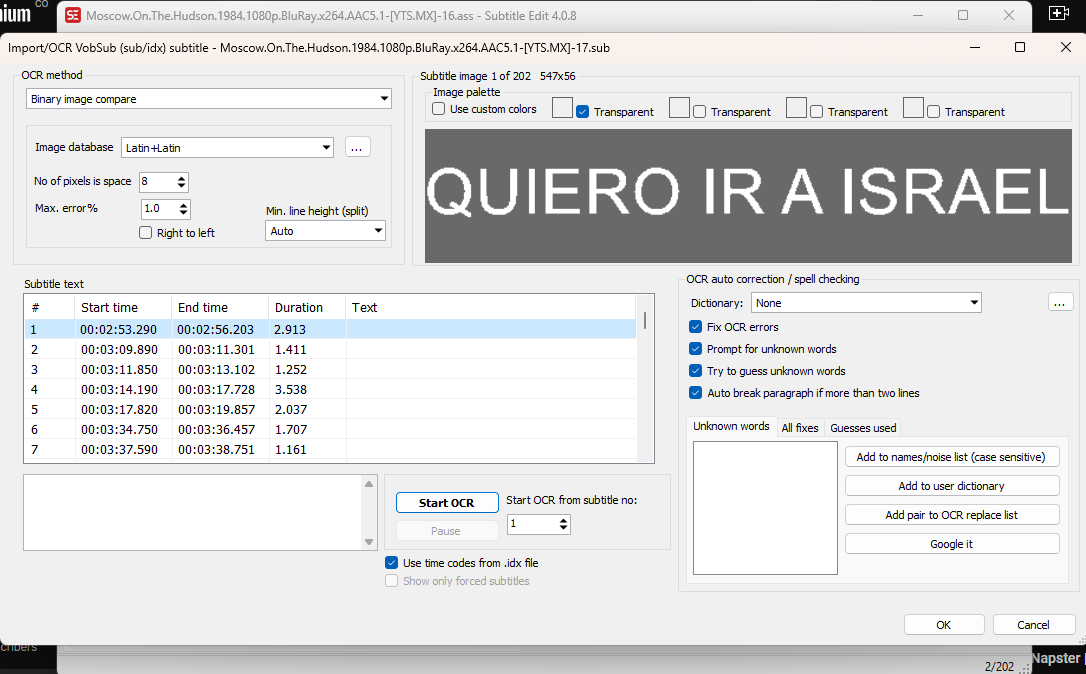Click the fourth palette color swatch

tap(914, 107)
